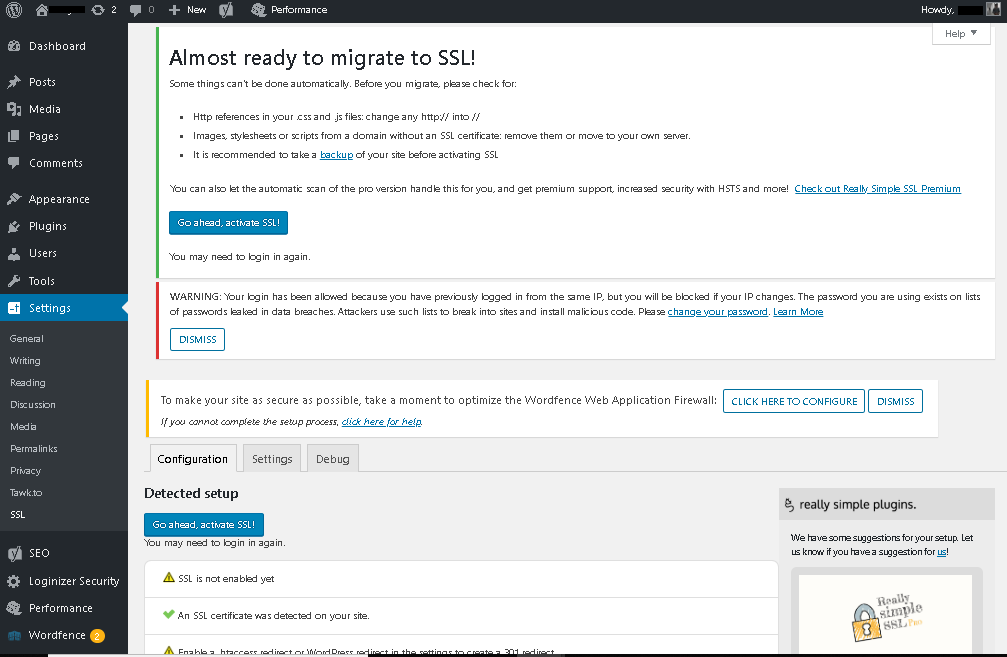The width and height of the screenshot is (1007, 657).
Task: Click Tools wrench icon
Action: click(14, 281)
